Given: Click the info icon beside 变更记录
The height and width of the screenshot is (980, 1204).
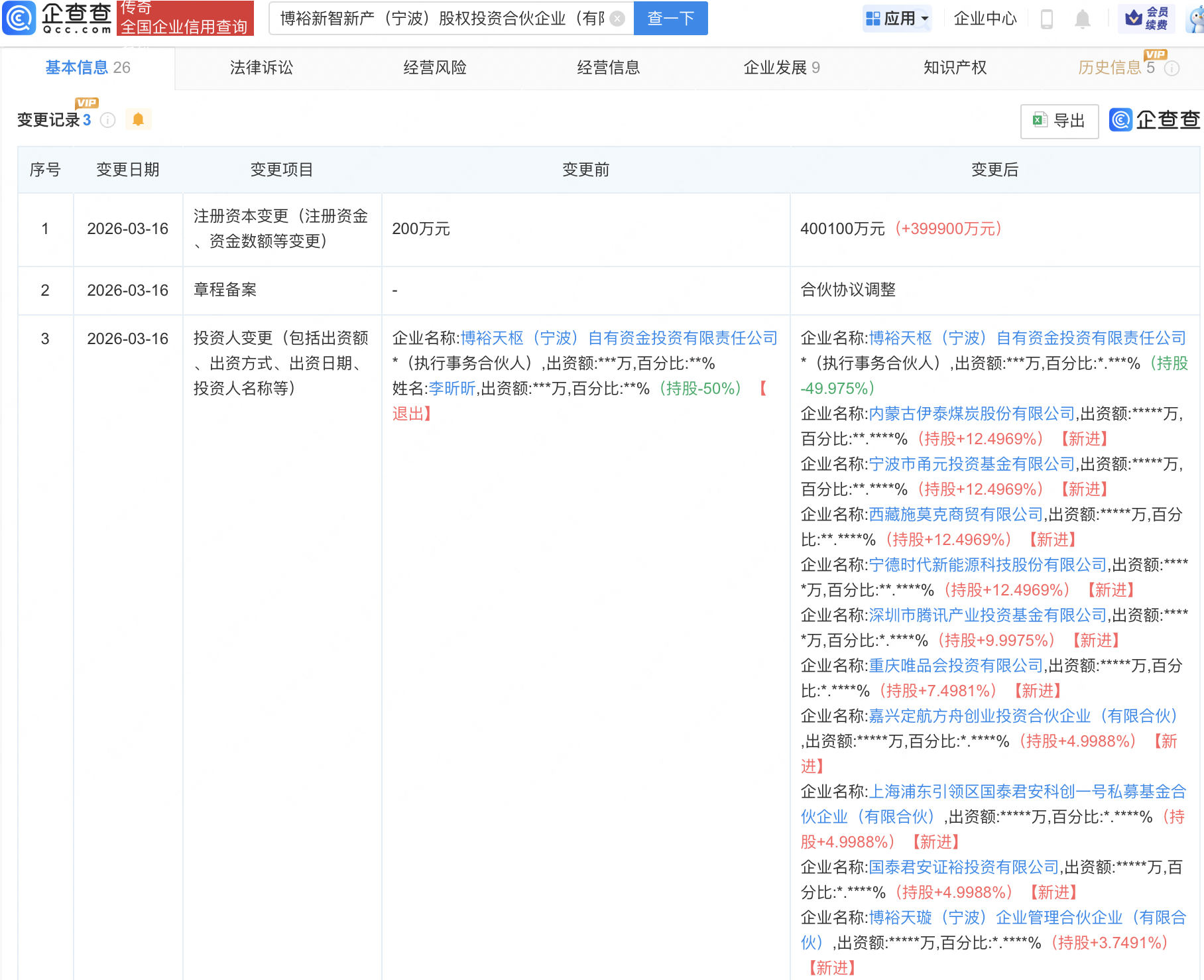Looking at the screenshot, I should tap(107, 120).
